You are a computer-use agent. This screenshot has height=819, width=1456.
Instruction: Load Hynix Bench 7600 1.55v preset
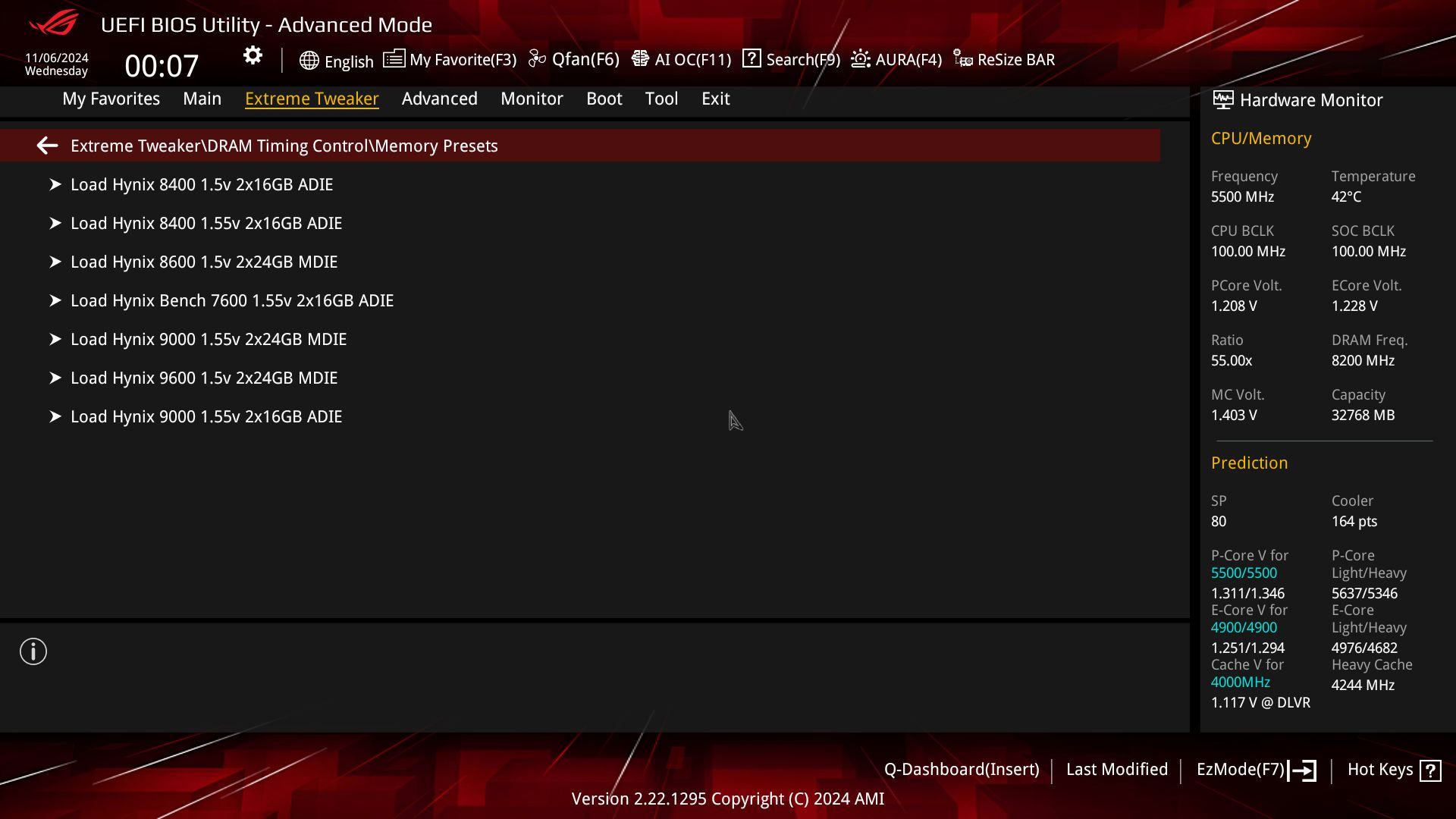(232, 300)
